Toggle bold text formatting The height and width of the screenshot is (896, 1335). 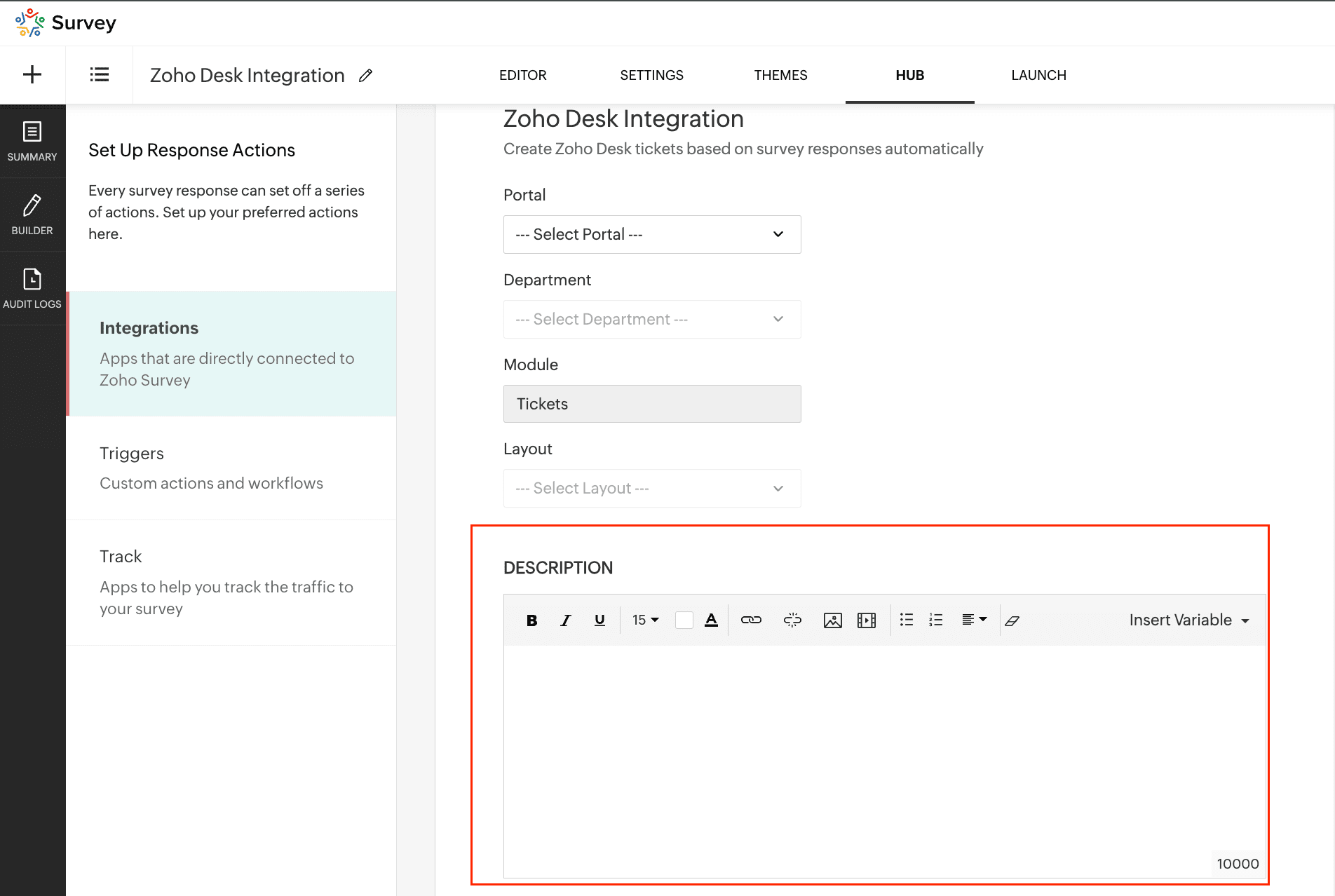(x=531, y=620)
